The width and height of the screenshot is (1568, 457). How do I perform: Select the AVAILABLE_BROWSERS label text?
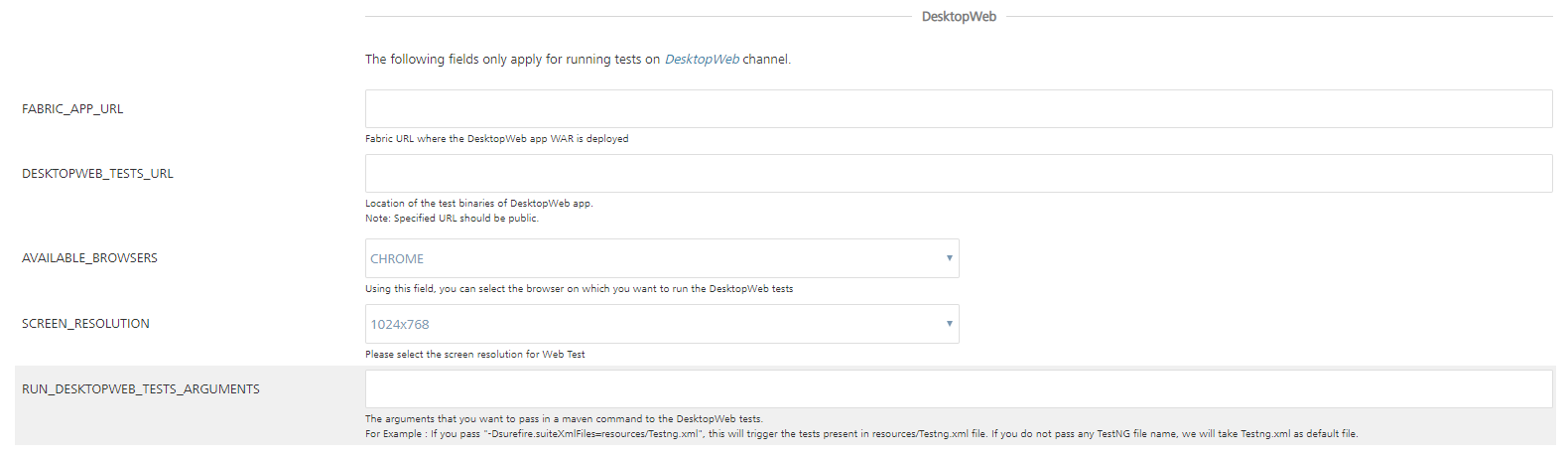89,258
